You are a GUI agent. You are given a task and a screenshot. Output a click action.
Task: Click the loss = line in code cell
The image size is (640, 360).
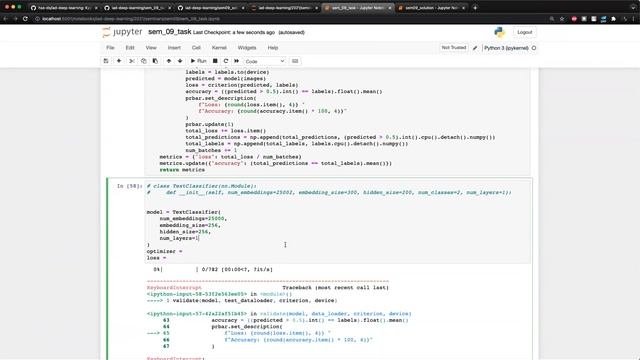[156, 258]
